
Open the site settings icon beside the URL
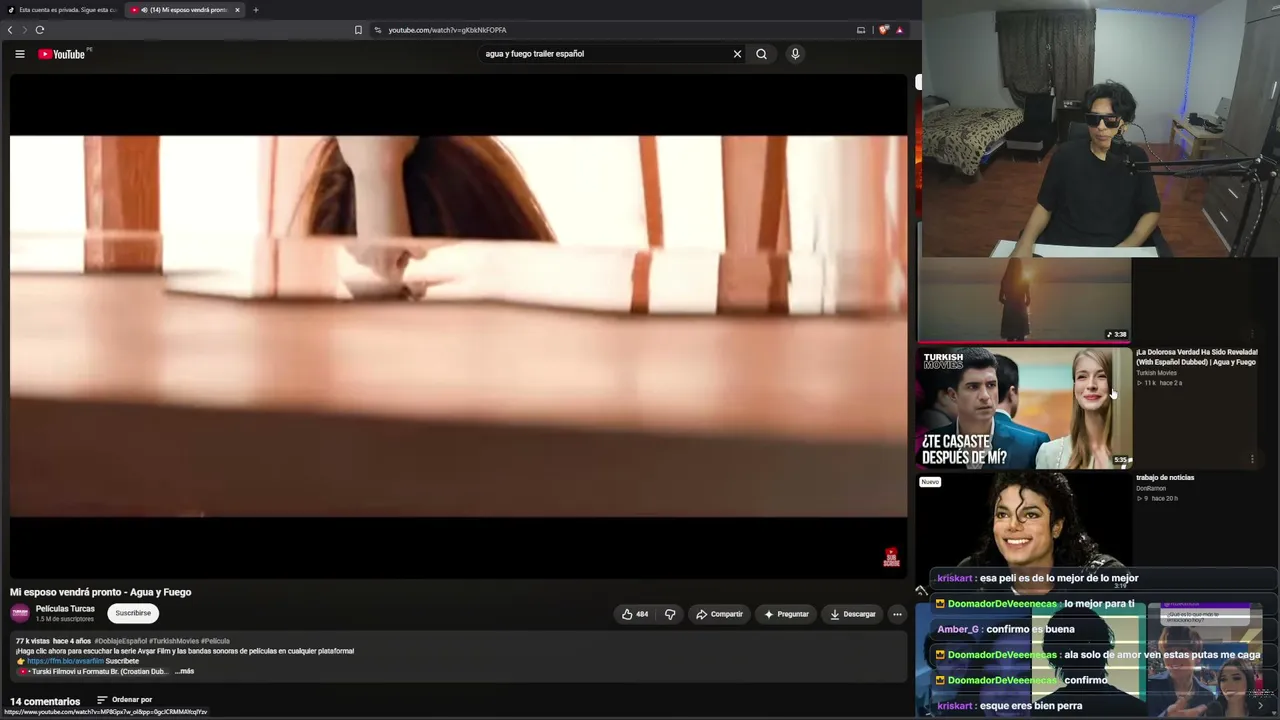click(377, 30)
